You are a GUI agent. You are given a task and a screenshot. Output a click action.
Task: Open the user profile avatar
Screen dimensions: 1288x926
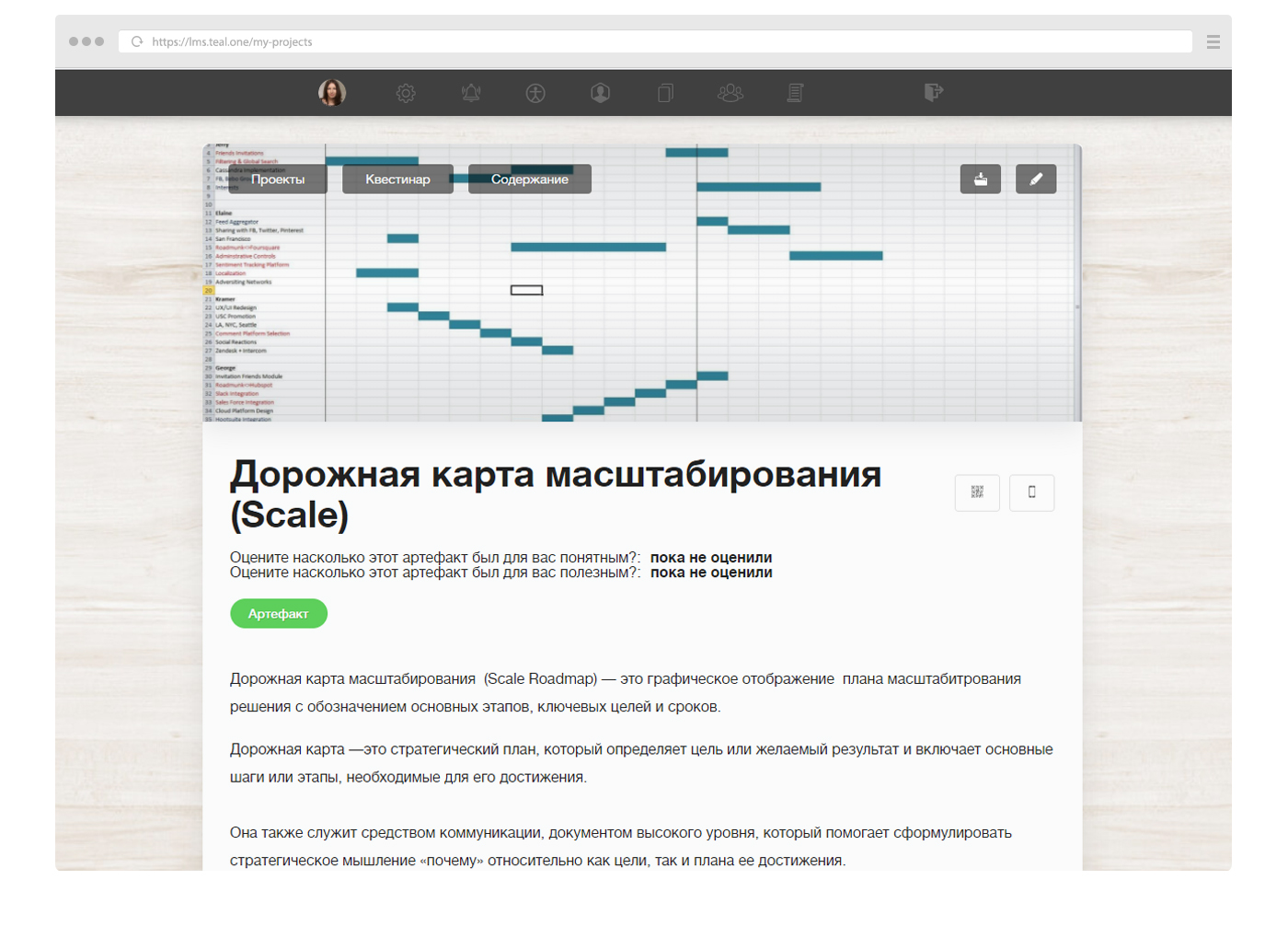pos(332,92)
